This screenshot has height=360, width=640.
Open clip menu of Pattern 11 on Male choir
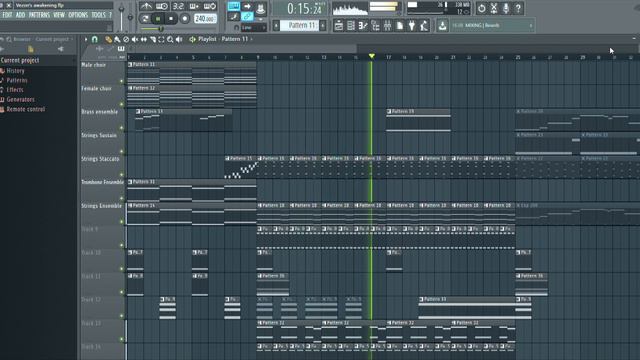[x=130, y=64]
